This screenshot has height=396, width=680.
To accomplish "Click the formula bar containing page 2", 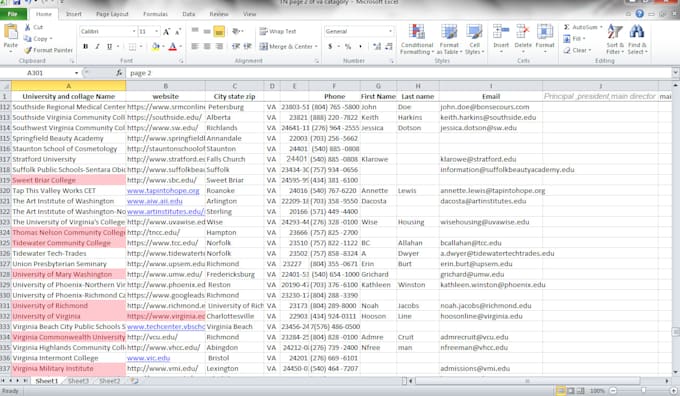I will (x=398, y=73).
